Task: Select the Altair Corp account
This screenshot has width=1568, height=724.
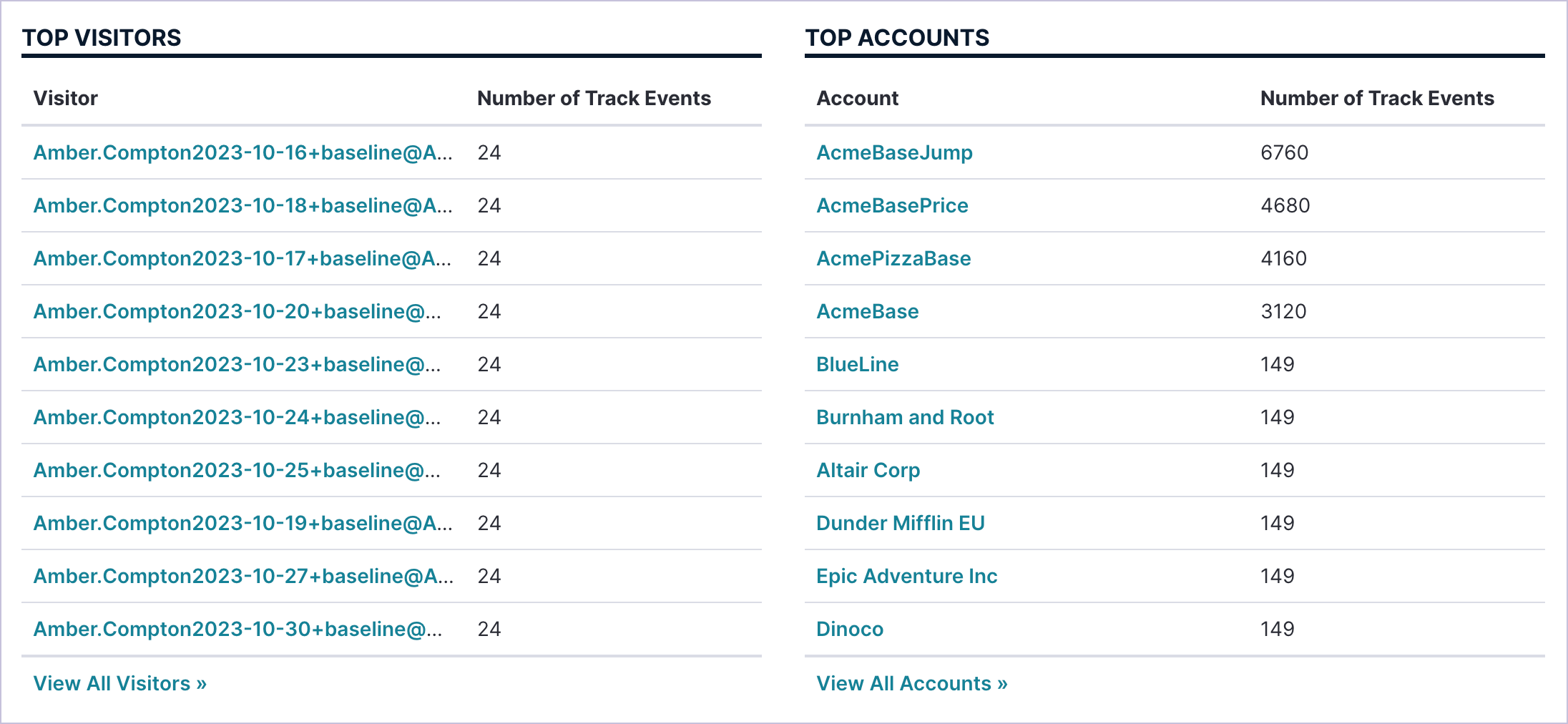Action: (868, 470)
